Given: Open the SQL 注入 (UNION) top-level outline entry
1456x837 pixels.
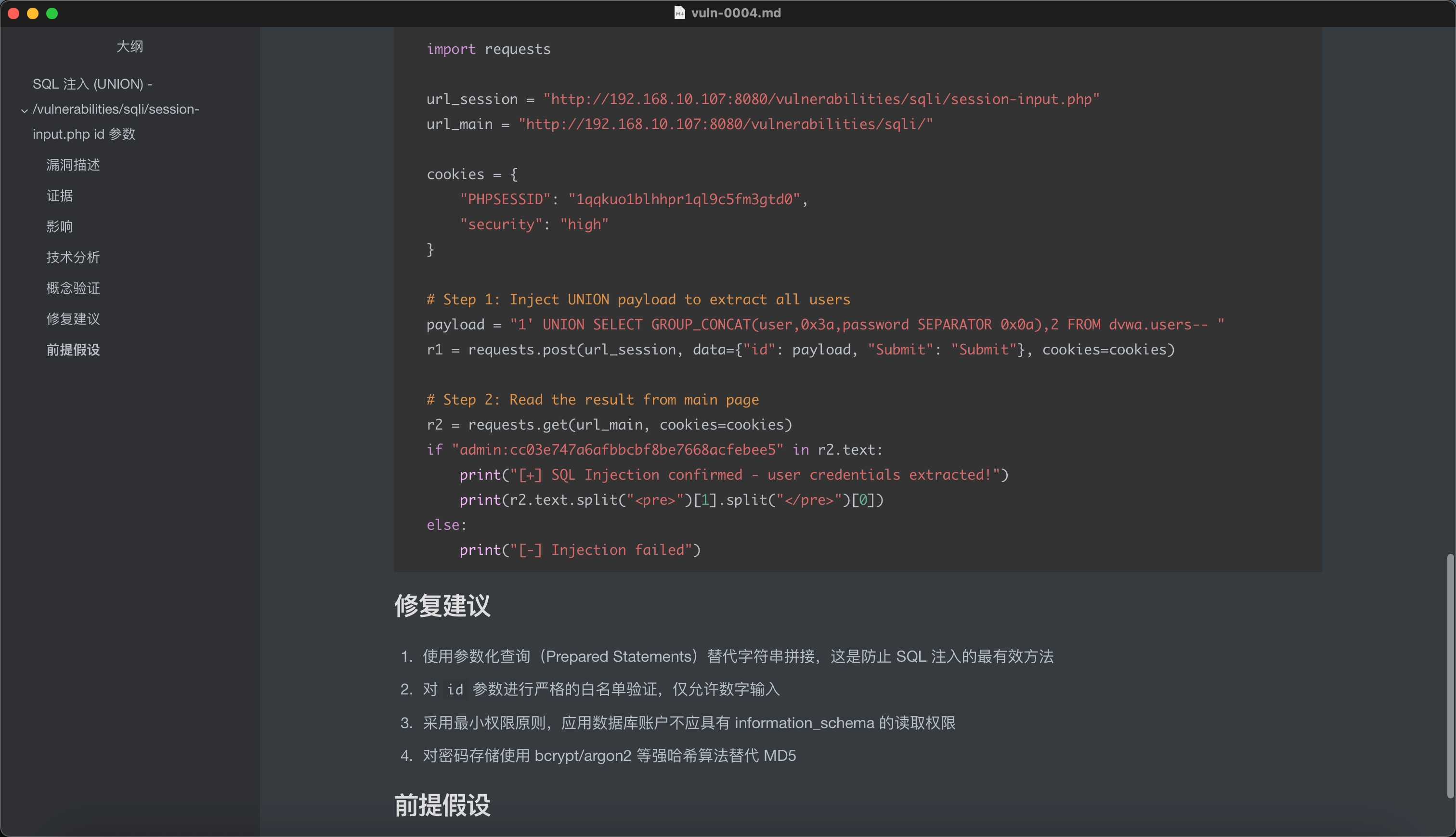Looking at the screenshot, I should [x=116, y=109].
